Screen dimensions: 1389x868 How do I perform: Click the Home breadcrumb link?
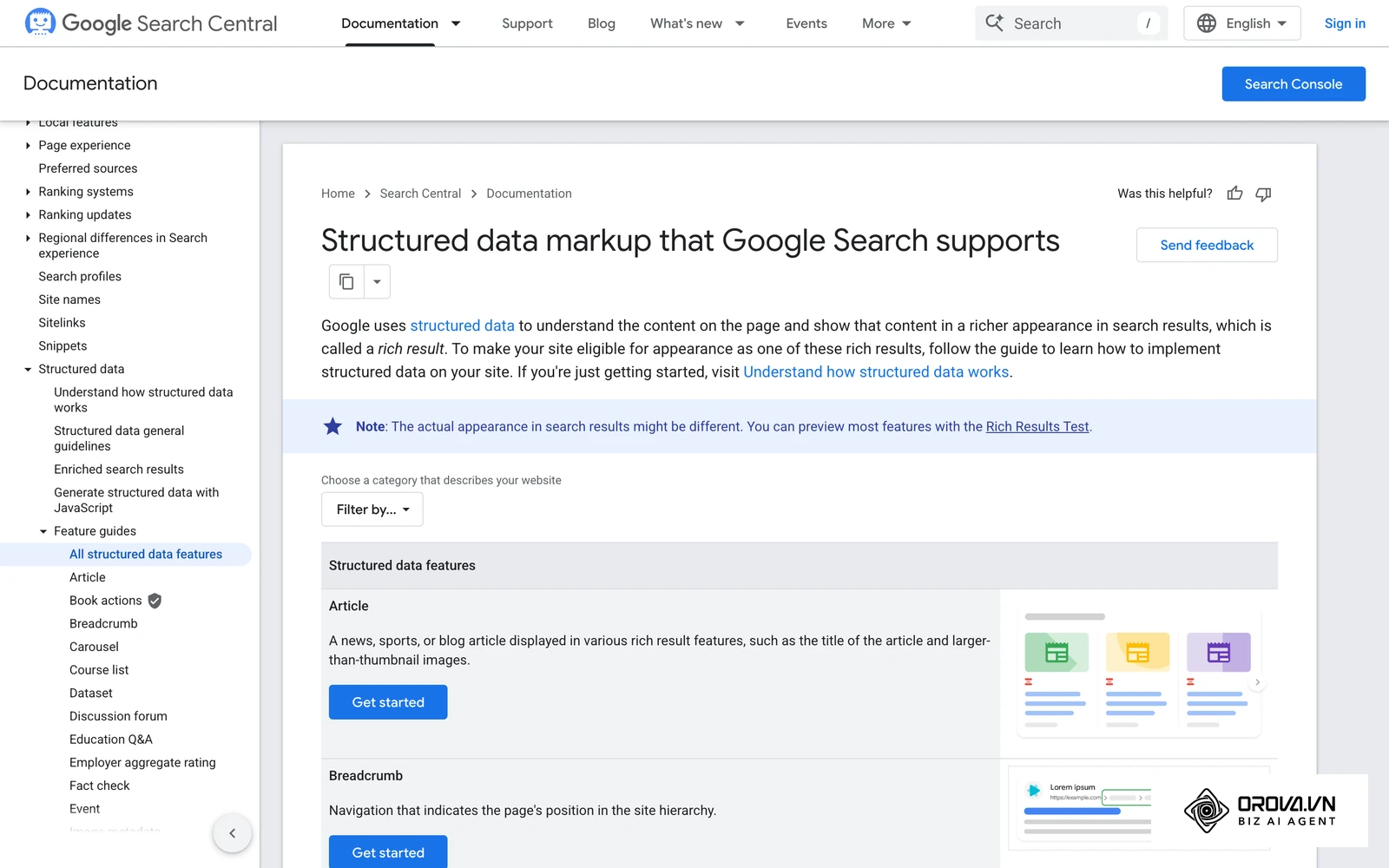click(x=338, y=194)
